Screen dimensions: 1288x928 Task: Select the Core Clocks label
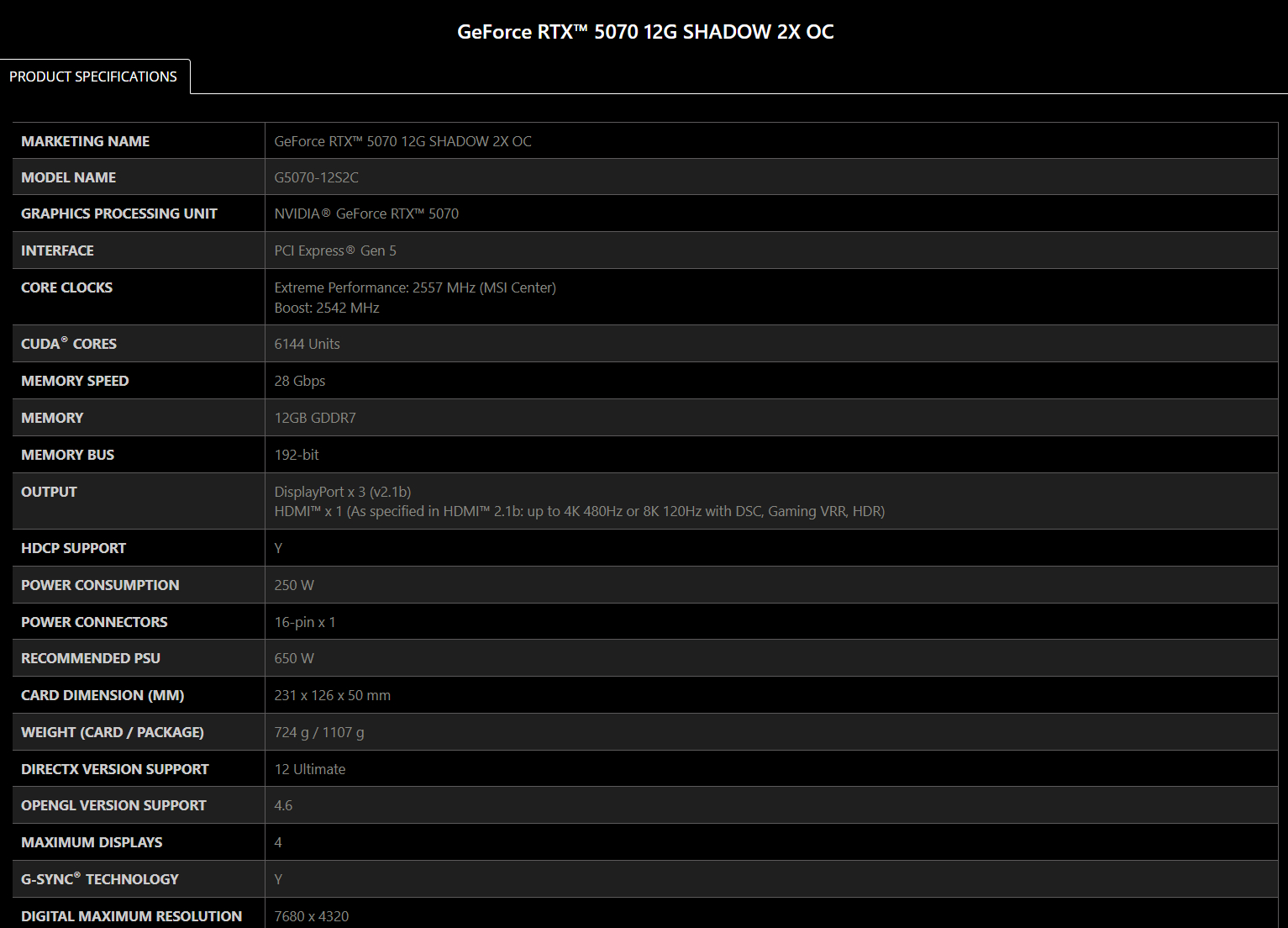tap(66, 287)
